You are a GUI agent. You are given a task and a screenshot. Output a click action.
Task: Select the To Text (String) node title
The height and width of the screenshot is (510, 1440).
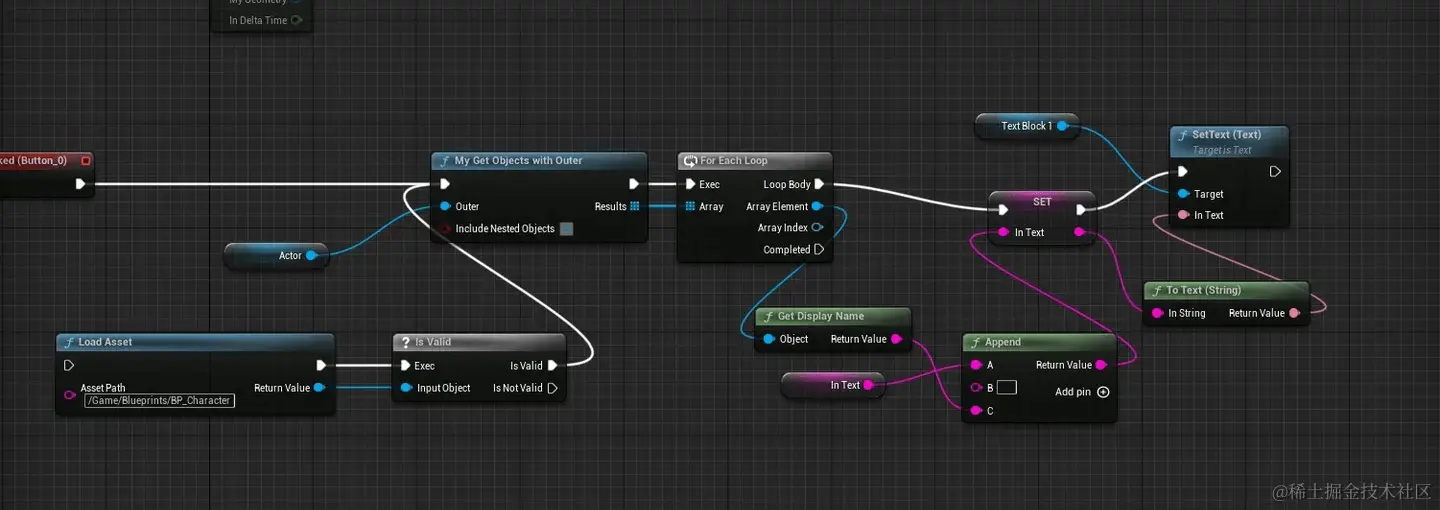[x=1203, y=290]
